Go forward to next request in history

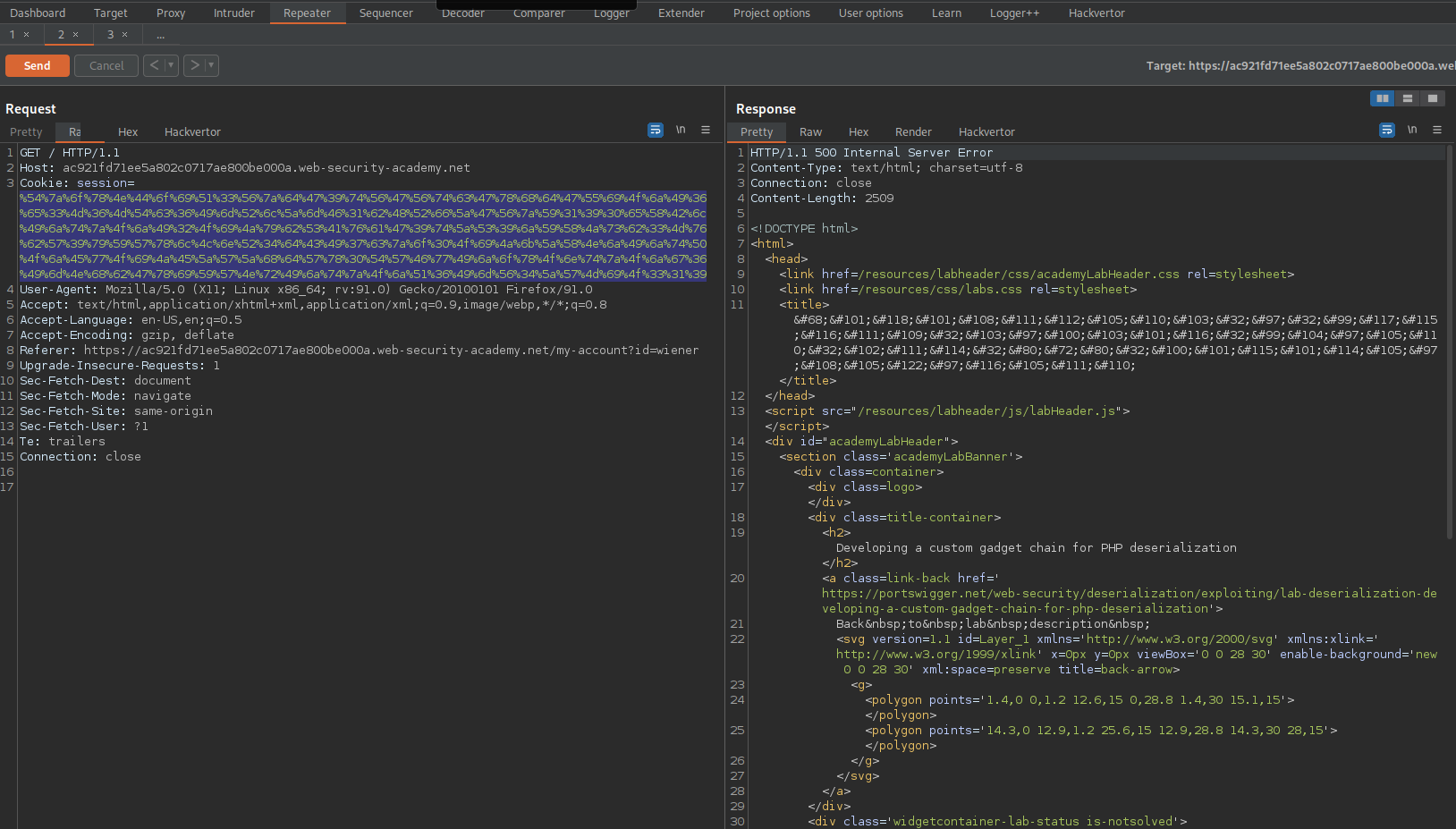pos(194,65)
